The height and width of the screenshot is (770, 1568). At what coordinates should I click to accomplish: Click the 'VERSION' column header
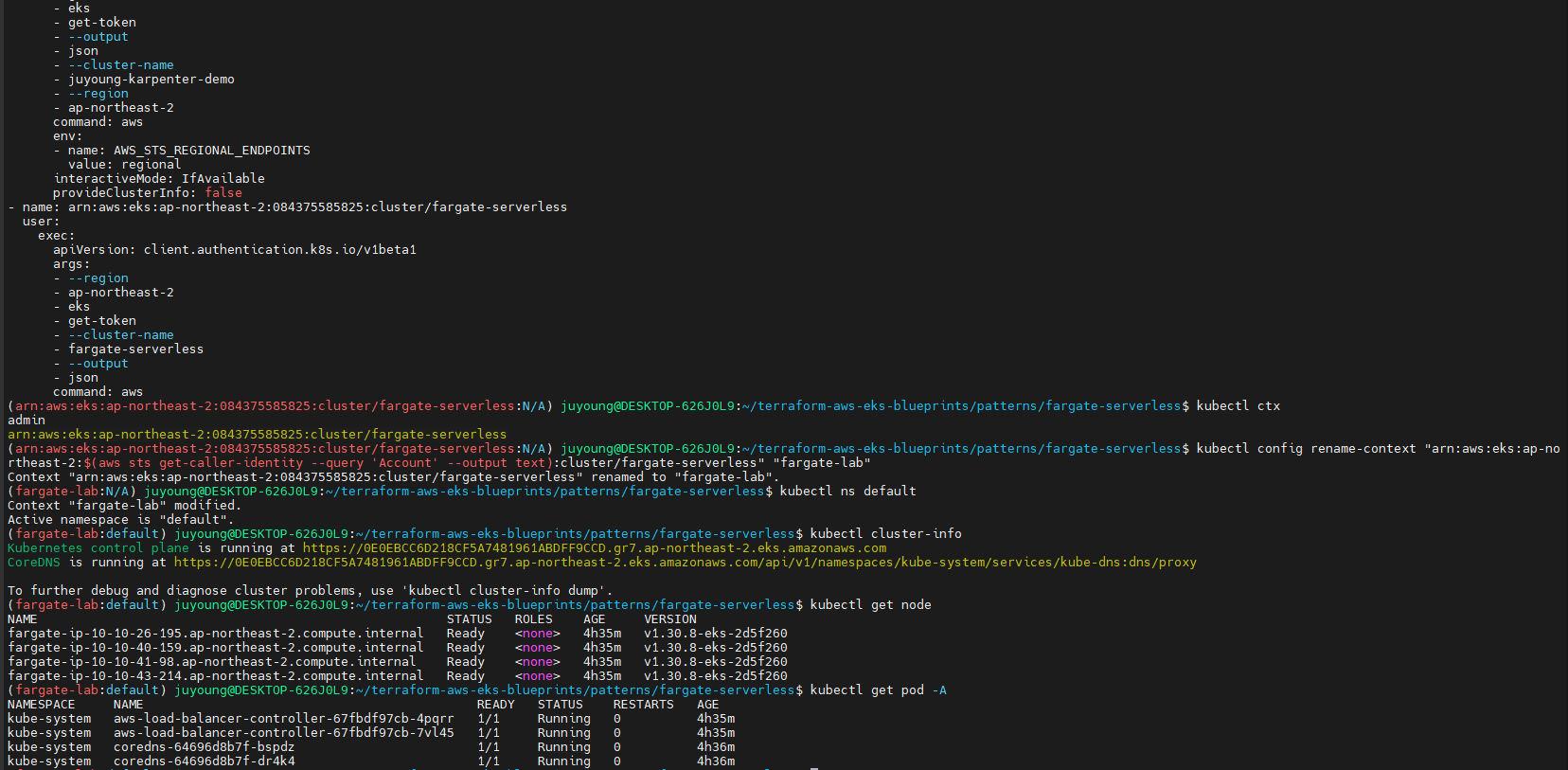[x=670, y=619]
